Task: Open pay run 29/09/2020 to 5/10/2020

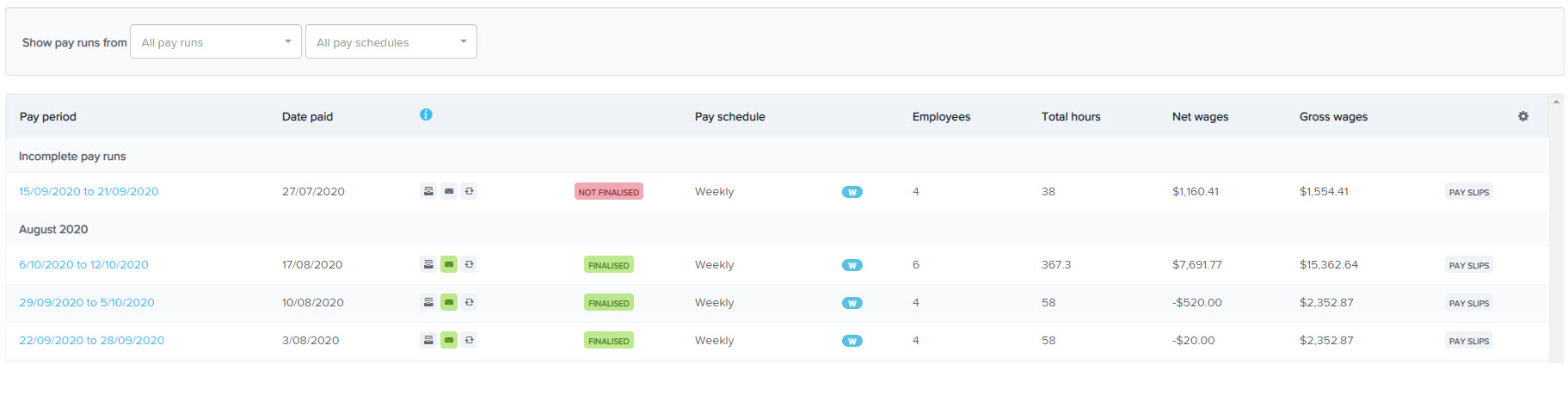Action: (x=87, y=302)
